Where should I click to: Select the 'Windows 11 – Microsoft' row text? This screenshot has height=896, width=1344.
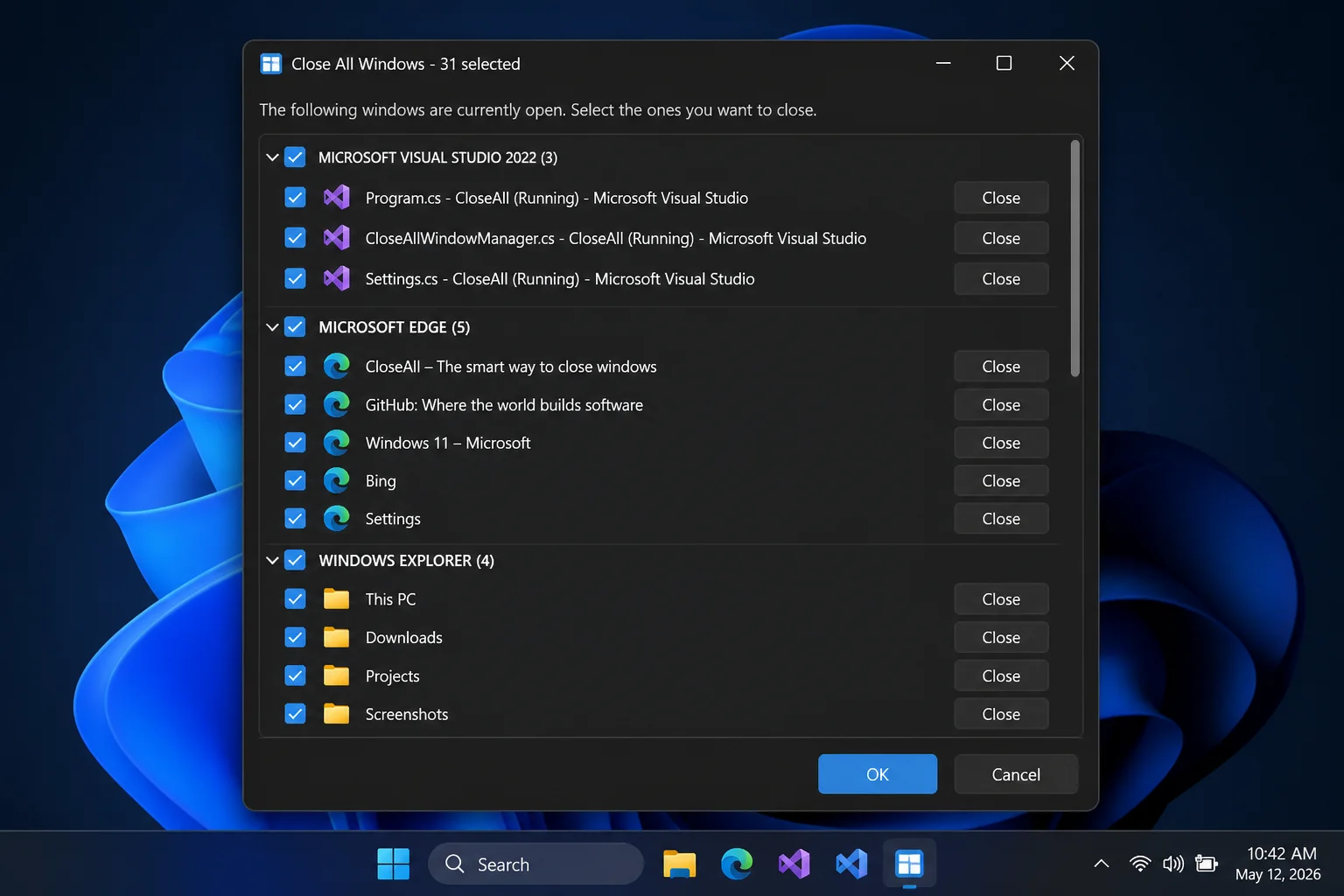[448, 443]
